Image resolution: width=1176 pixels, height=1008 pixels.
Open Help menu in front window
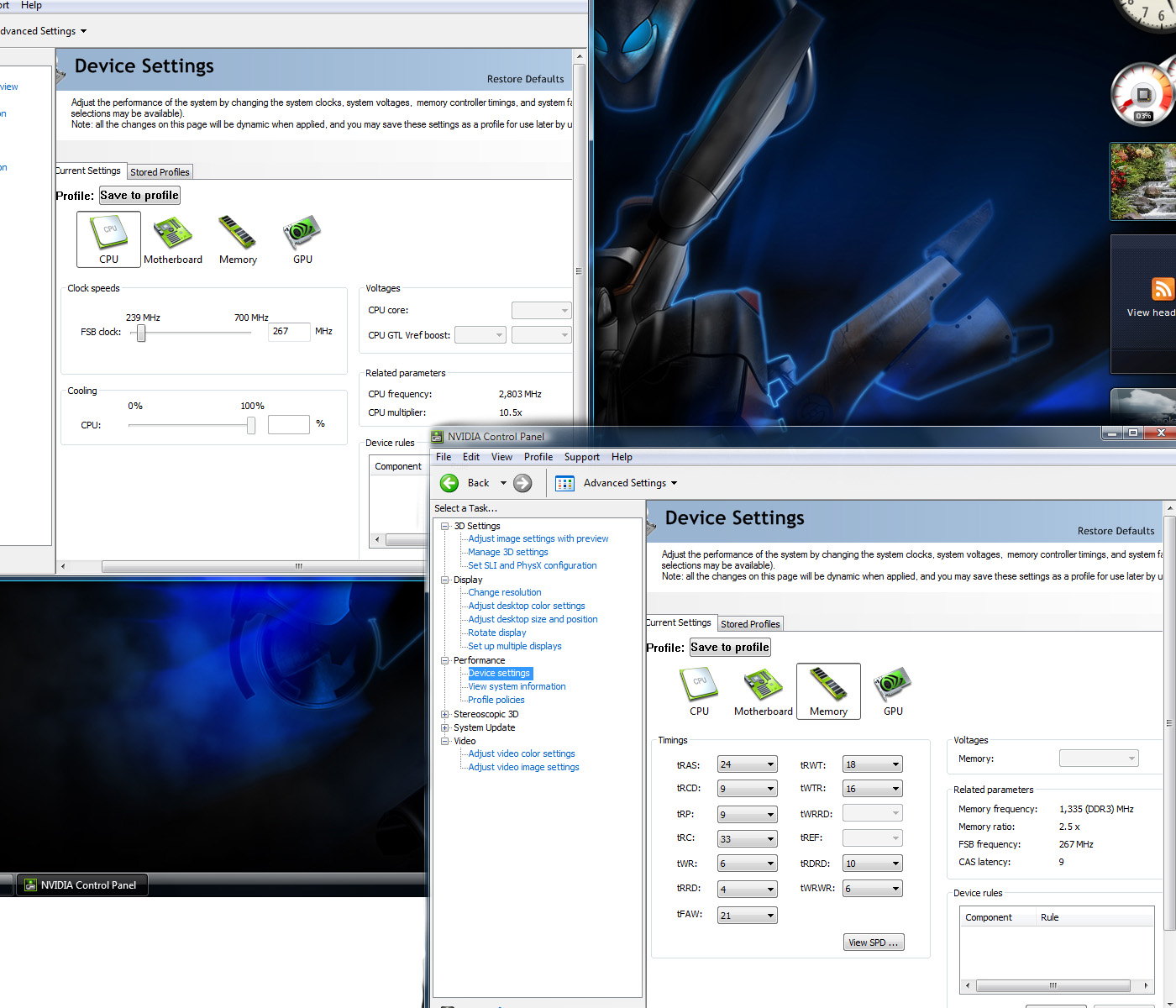(x=622, y=457)
